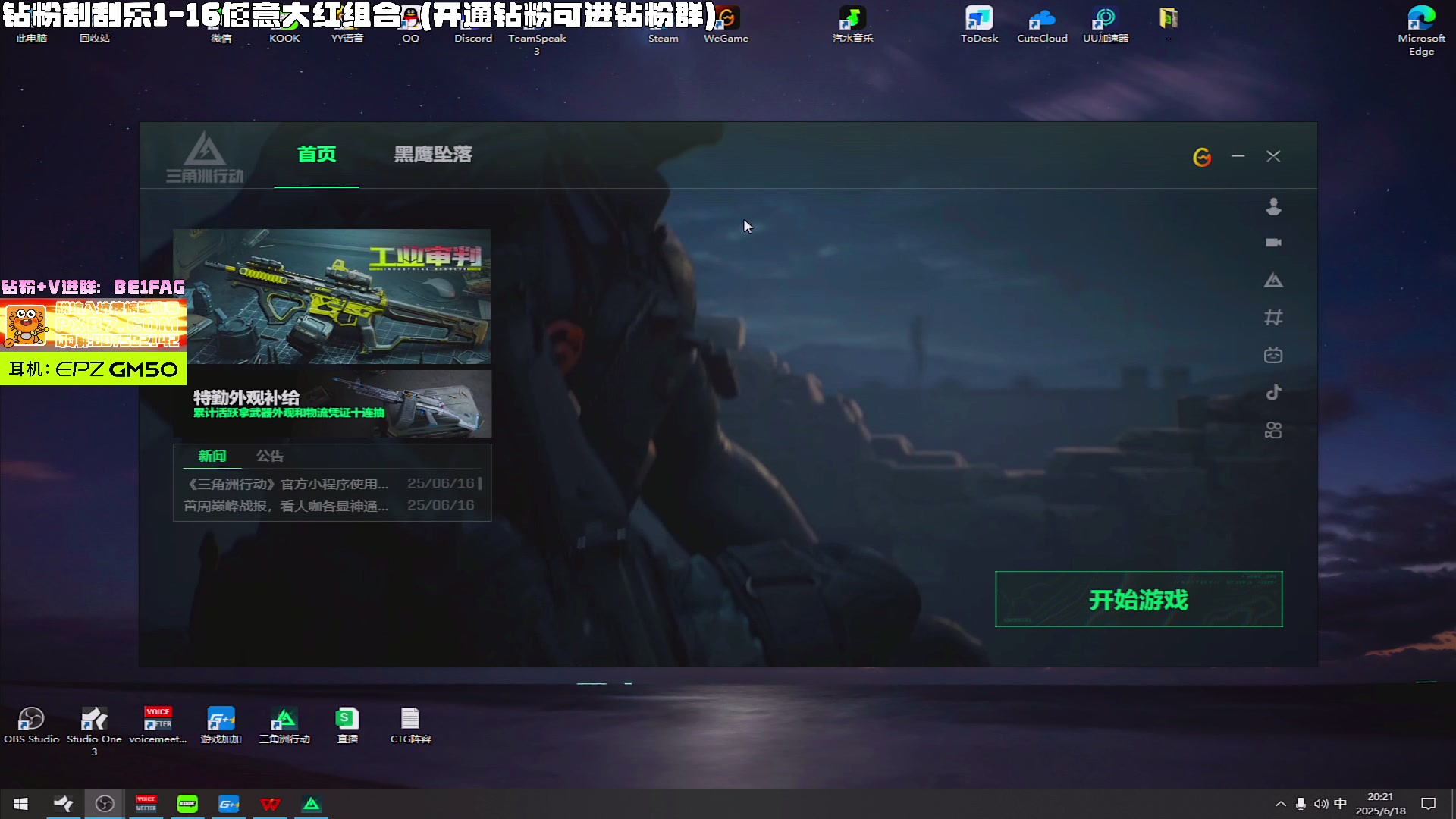1456x819 pixels.
Task: Open news item 首周巅峰战报
Action: [329, 505]
